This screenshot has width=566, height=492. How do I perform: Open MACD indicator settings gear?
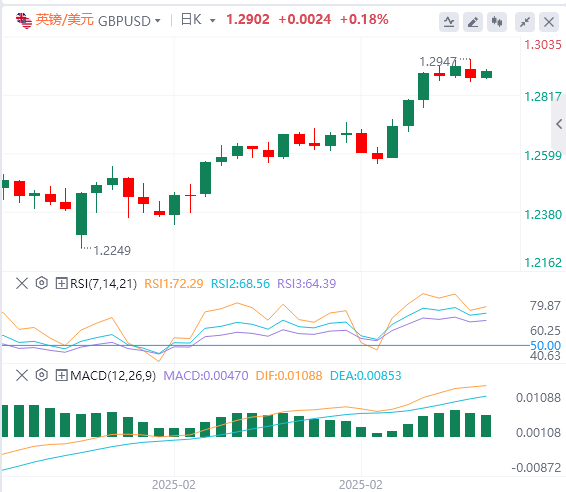(42, 375)
